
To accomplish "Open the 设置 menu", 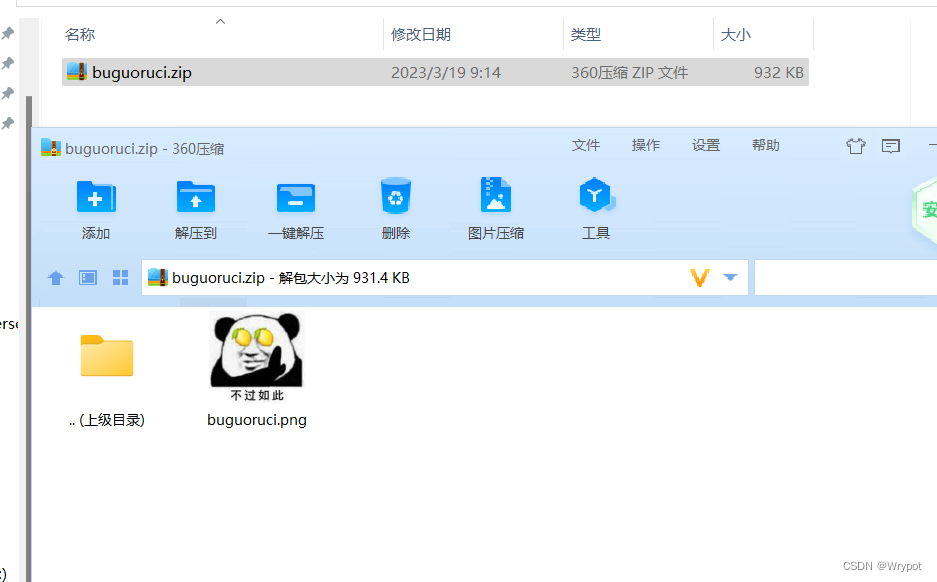I will pos(706,145).
